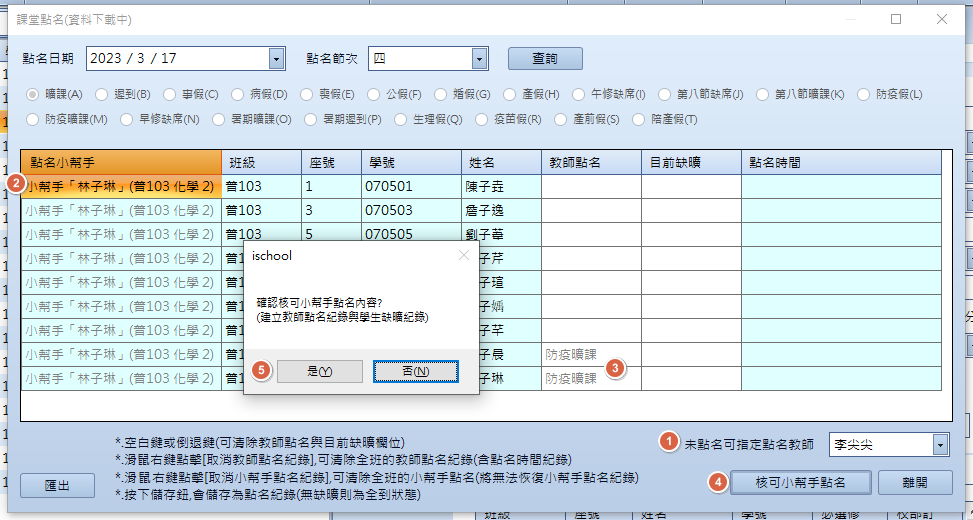Select the 曠課(A) radio button

click(x=33, y=95)
